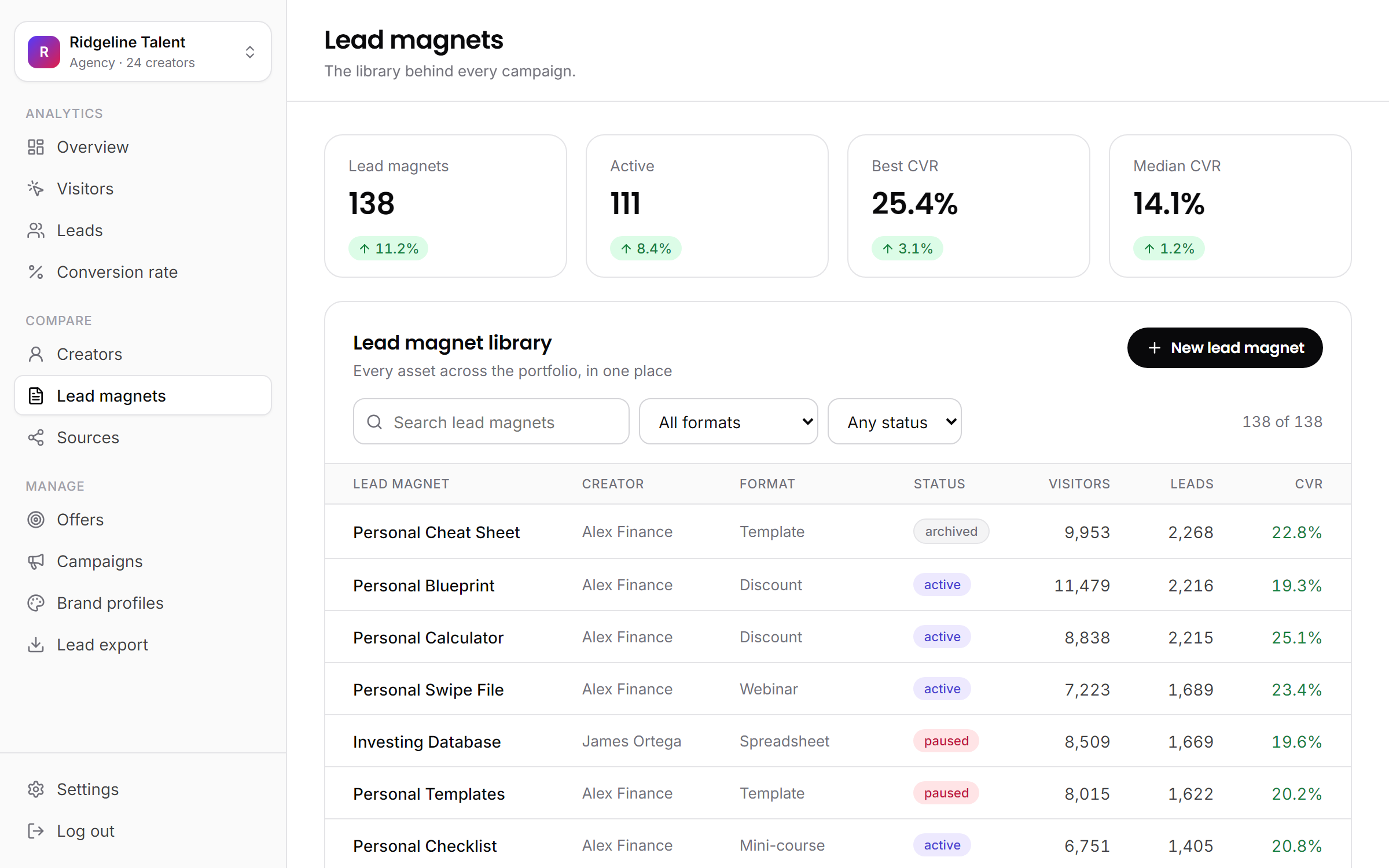Click the Mini-course format cell
The image size is (1389, 868).
click(x=782, y=845)
